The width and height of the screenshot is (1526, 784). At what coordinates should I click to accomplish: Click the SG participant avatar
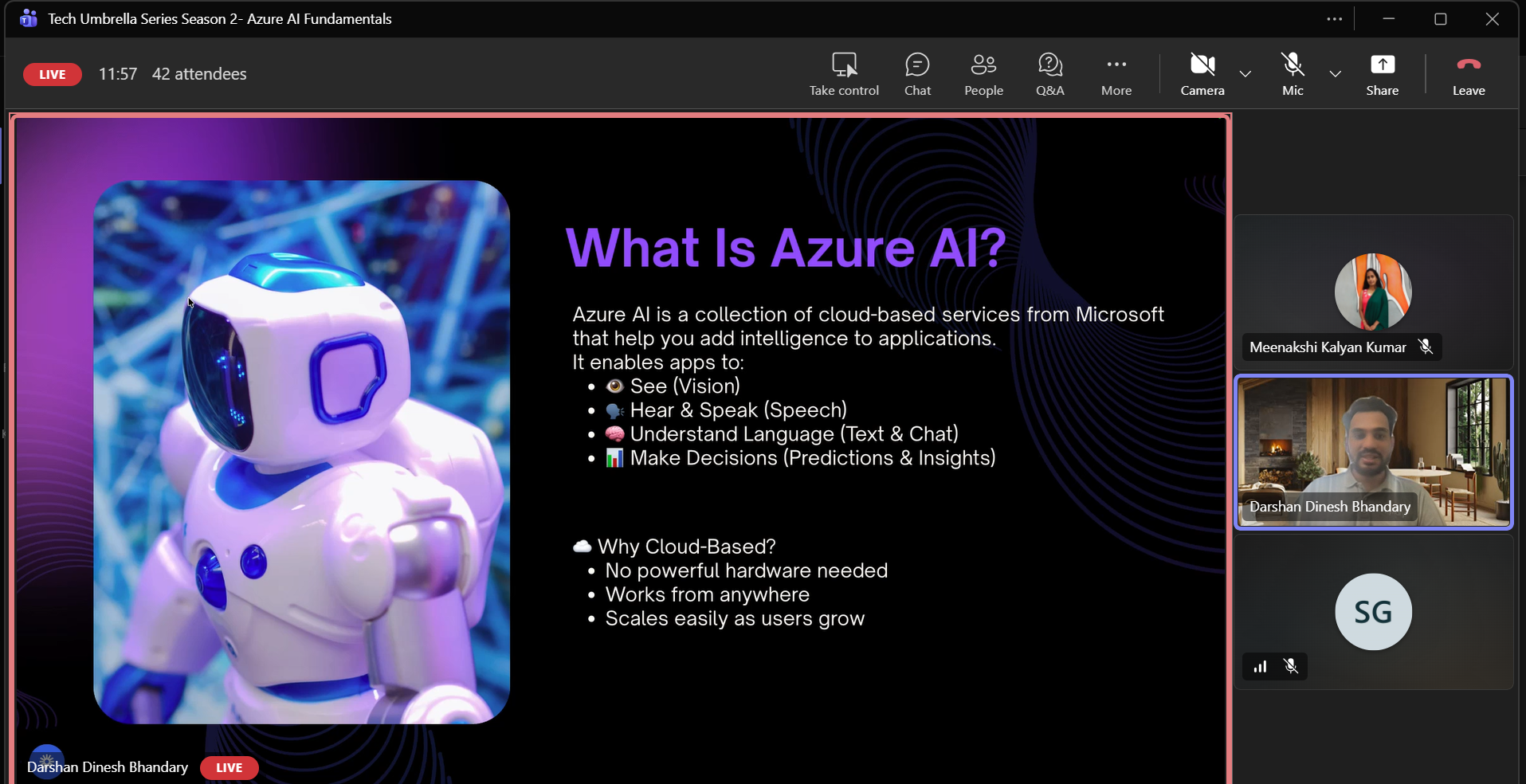[x=1373, y=612]
